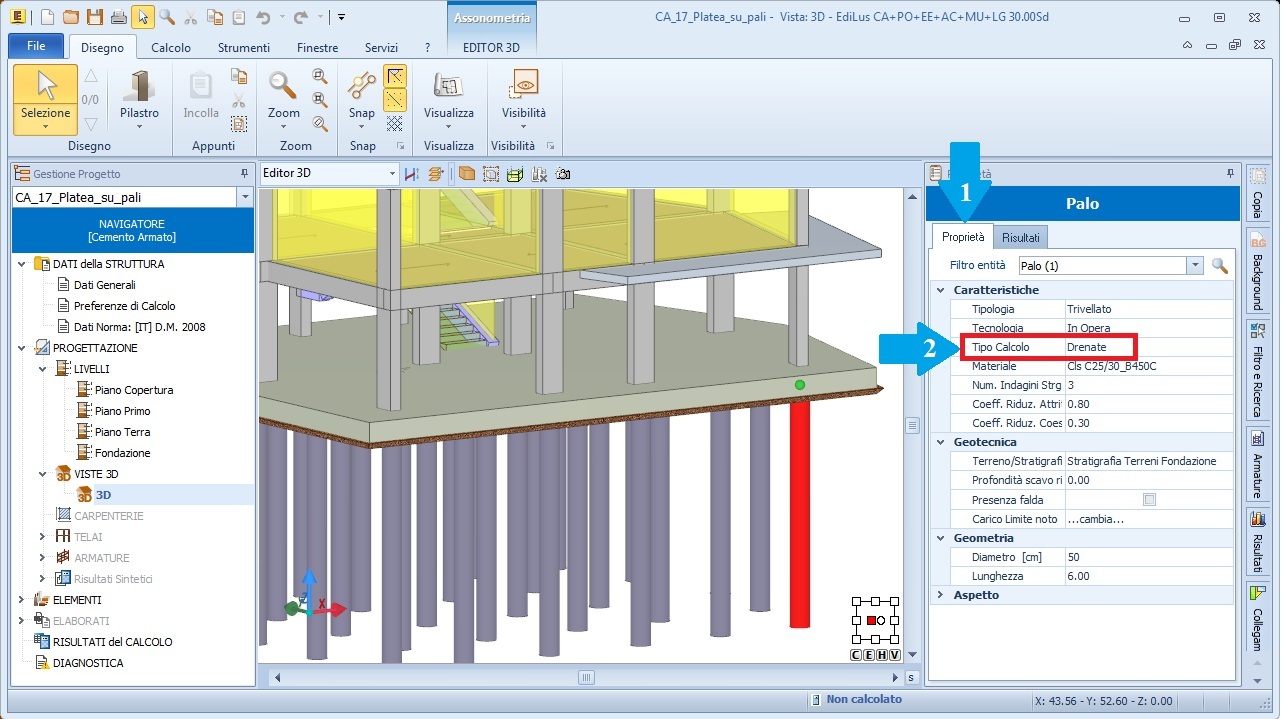Viewport: 1281px width, 719px height.
Task: Open the Editor 3D view dropdown
Action: (392, 173)
